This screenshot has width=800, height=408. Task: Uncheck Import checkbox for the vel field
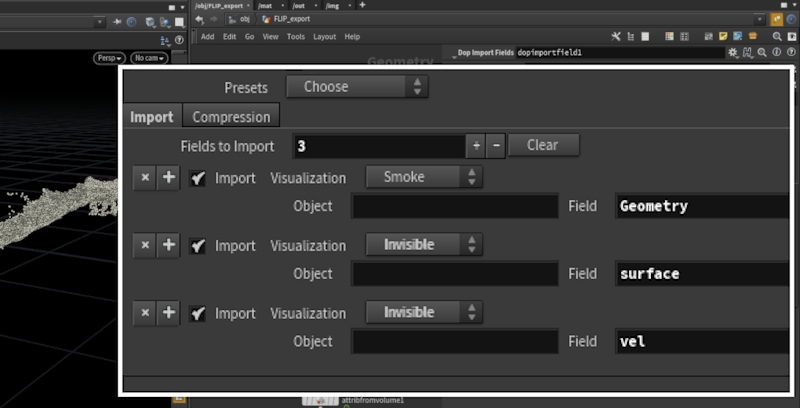coord(199,313)
